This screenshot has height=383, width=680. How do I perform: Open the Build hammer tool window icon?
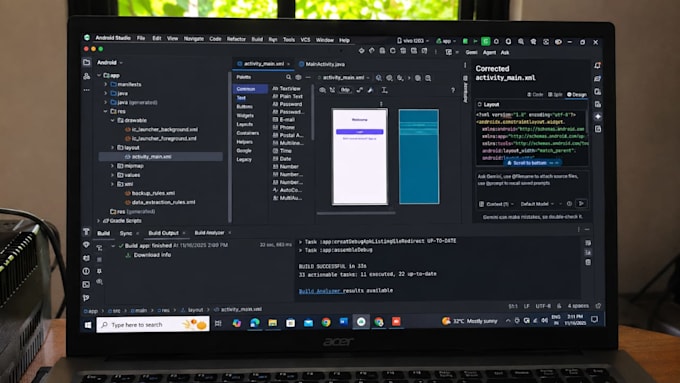coord(86,232)
